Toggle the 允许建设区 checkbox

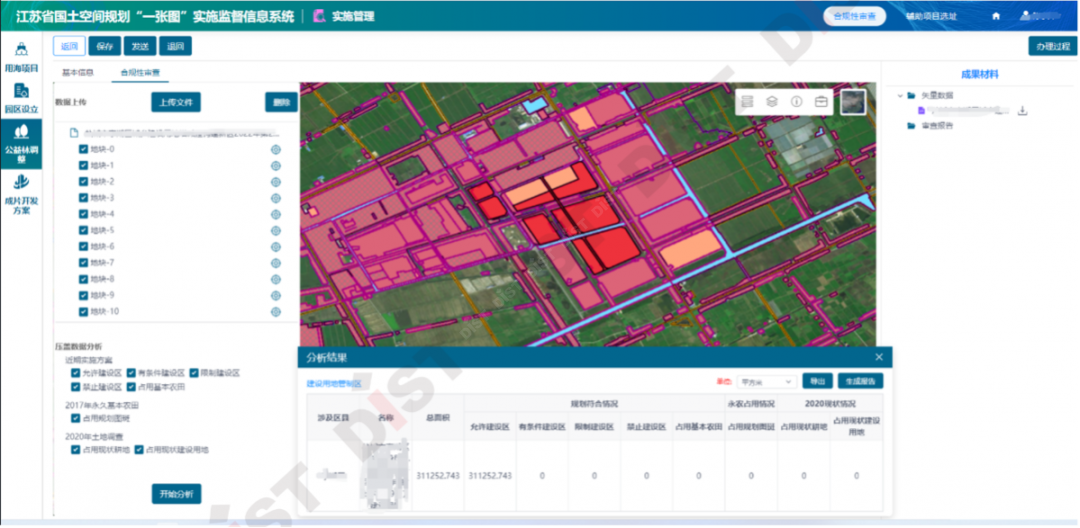[x=75, y=373]
